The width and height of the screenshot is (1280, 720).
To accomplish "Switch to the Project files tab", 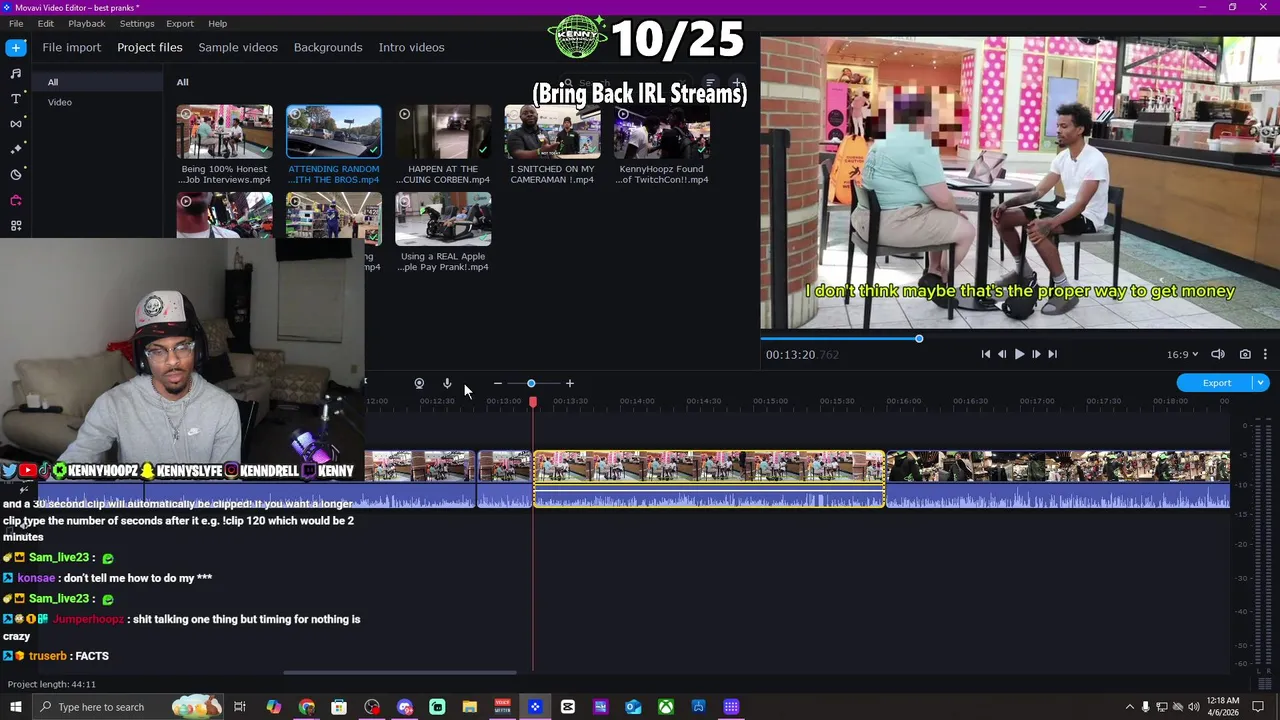I will click(x=150, y=47).
